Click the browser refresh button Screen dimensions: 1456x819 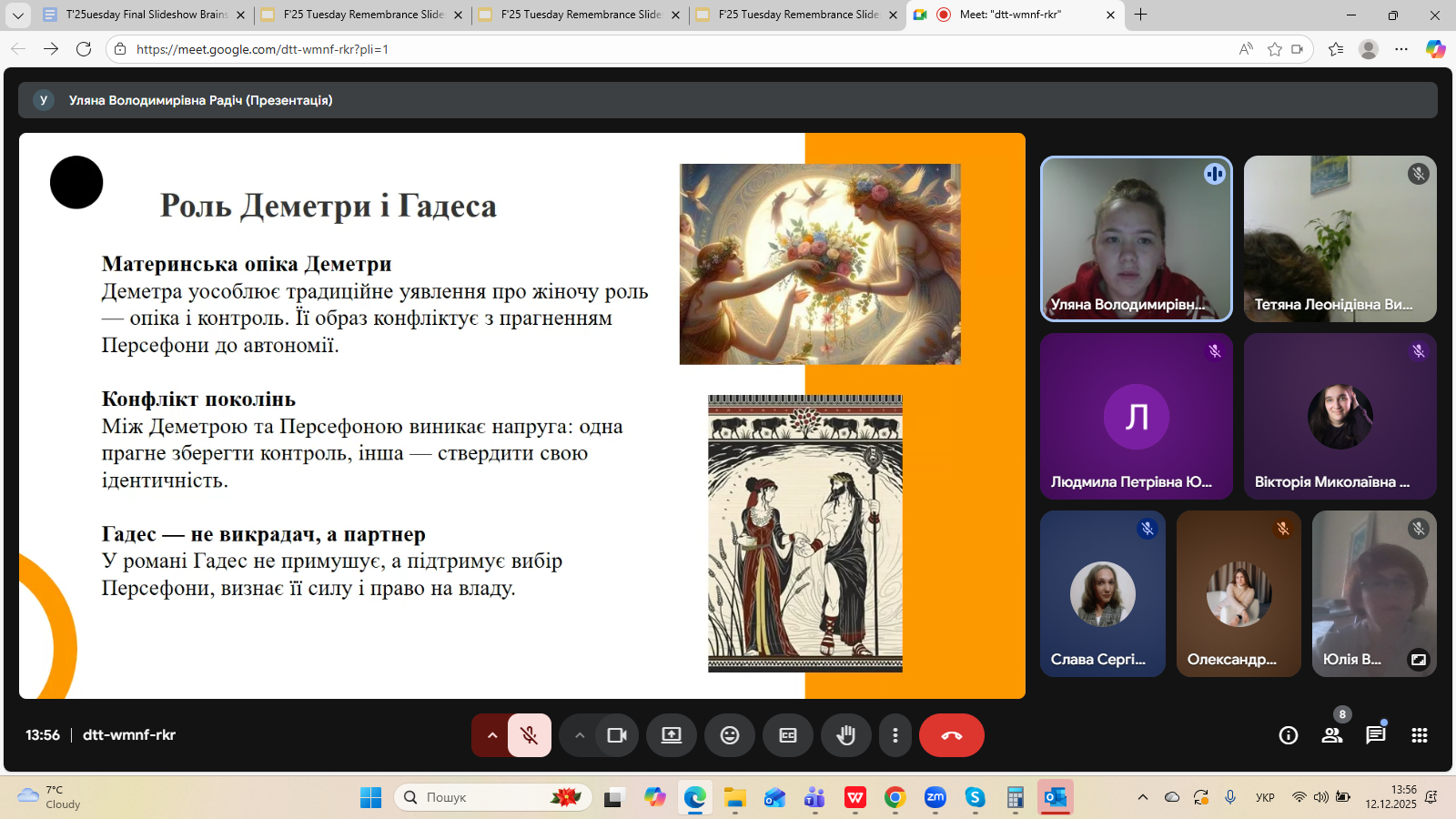pyautogui.click(x=84, y=49)
